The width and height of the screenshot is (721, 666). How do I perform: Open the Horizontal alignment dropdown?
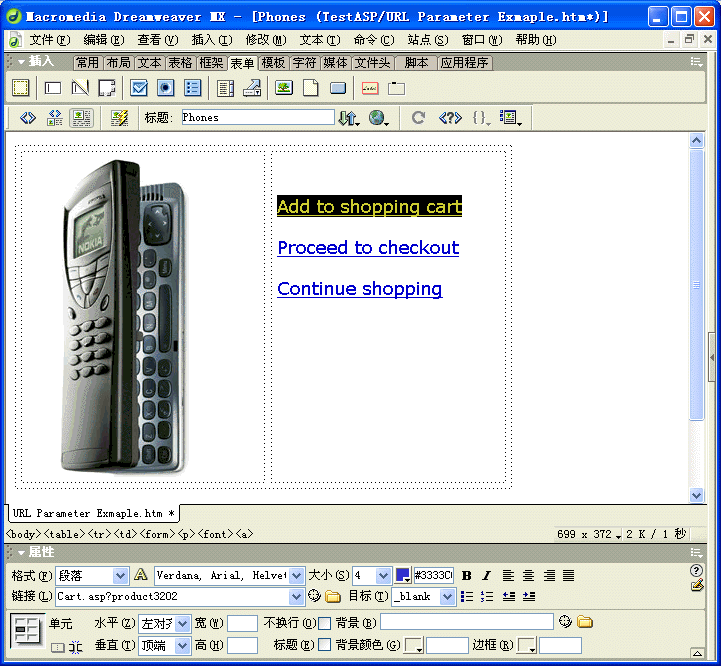[183, 624]
